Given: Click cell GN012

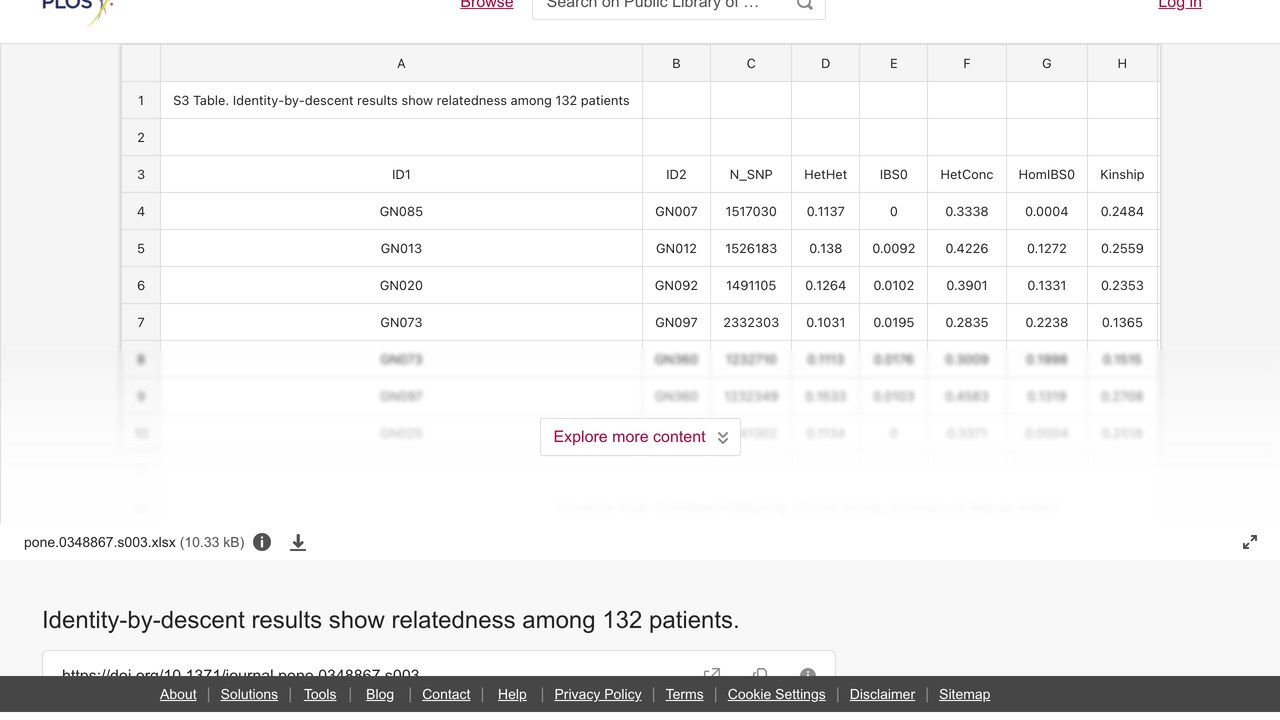Looking at the screenshot, I should pos(676,248).
